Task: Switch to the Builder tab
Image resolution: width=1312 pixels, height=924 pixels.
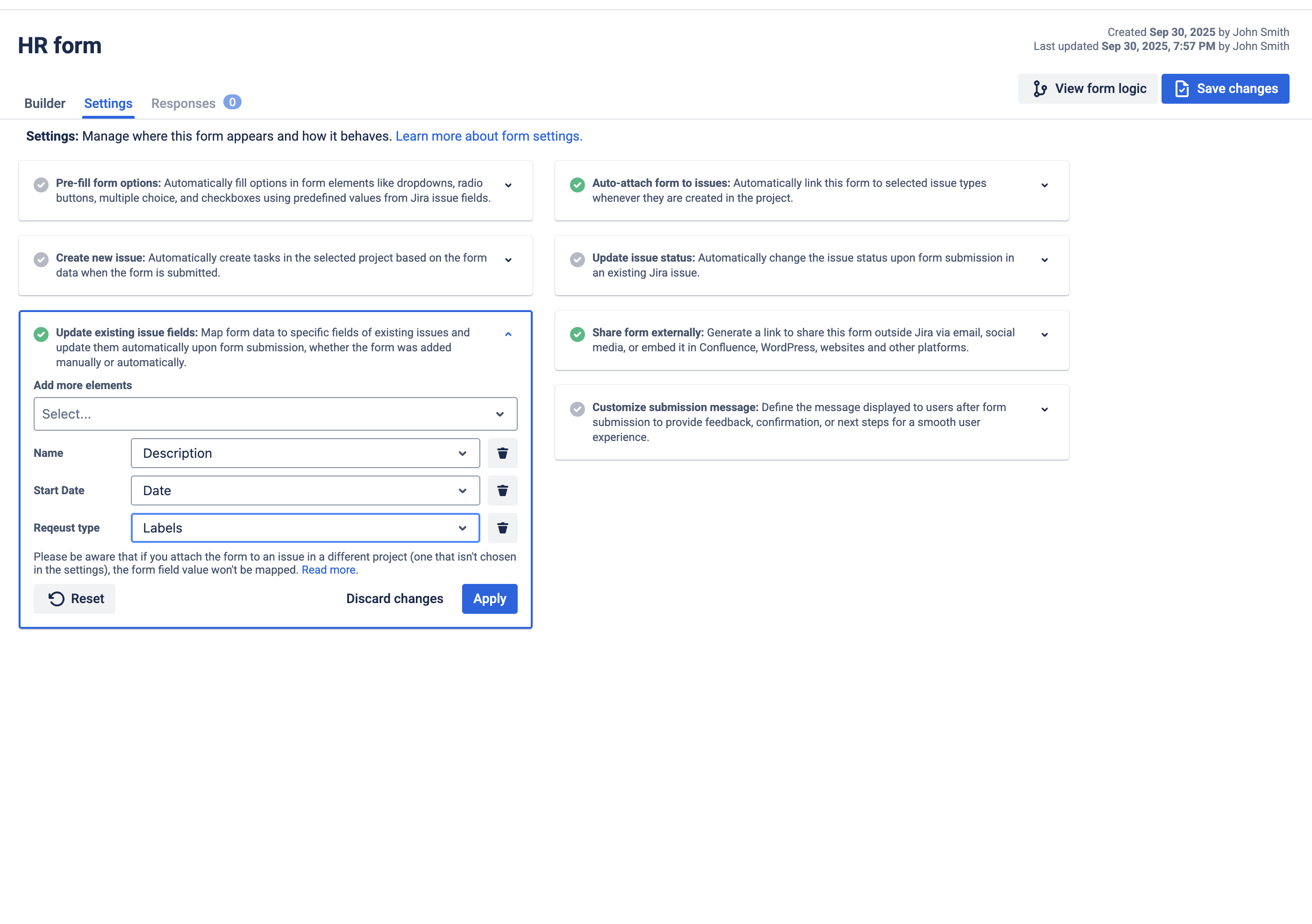Action: [x=44, y=103]
